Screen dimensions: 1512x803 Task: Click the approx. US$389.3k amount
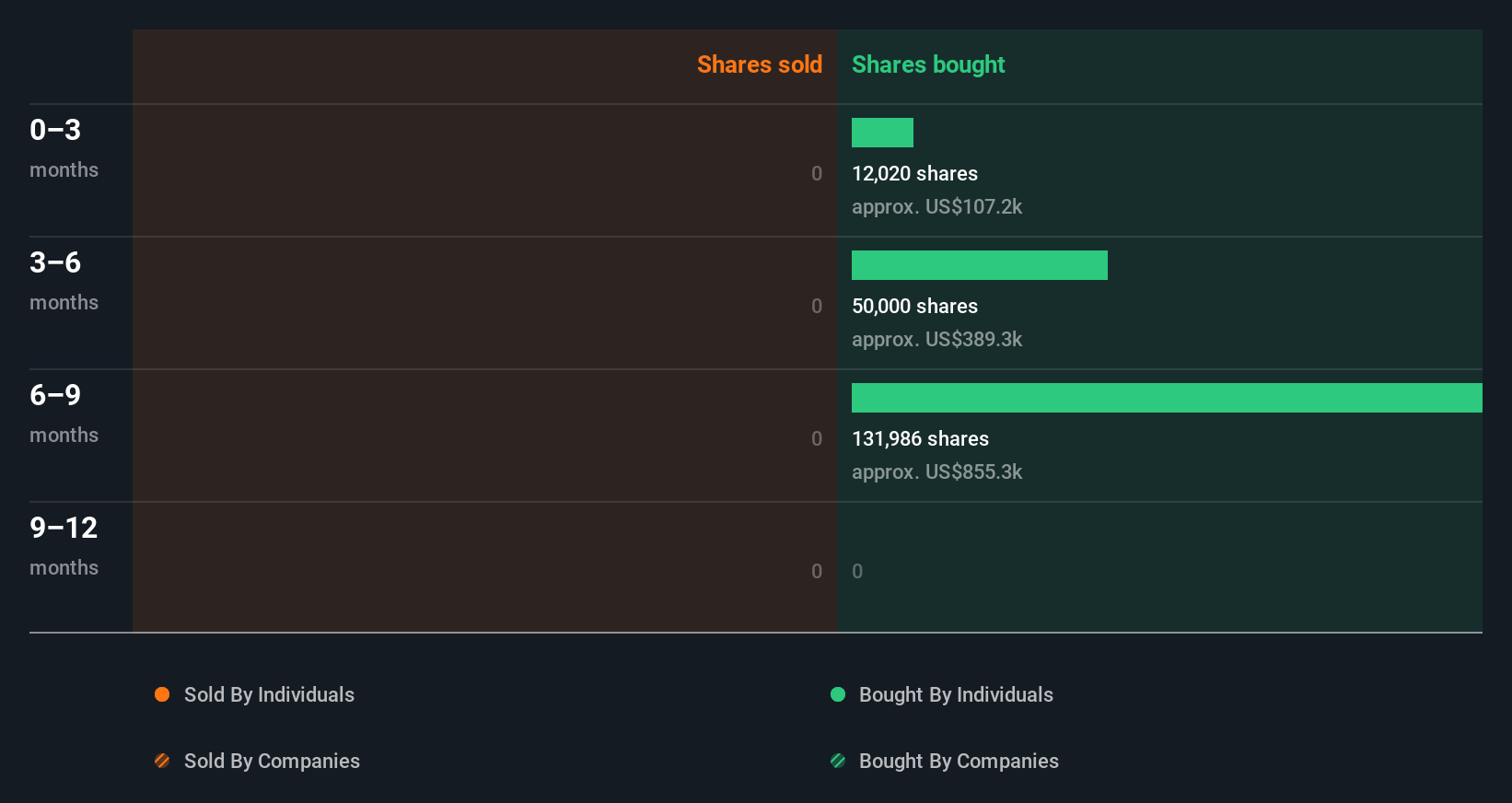coord(936,339)
